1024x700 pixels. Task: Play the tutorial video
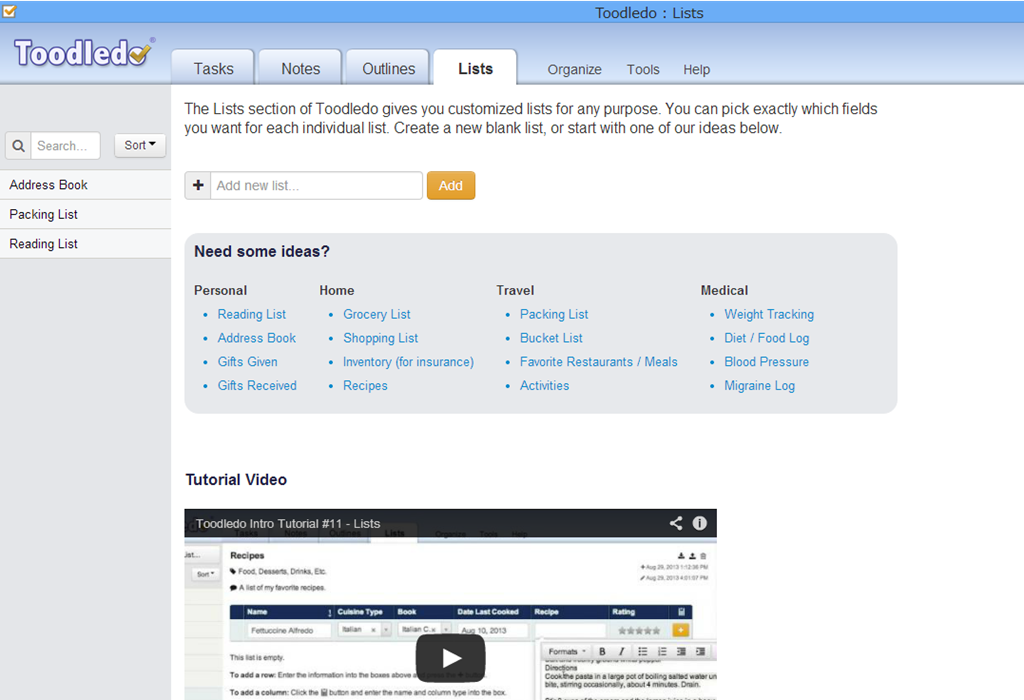pyautogui.click(x=451, y=658)
